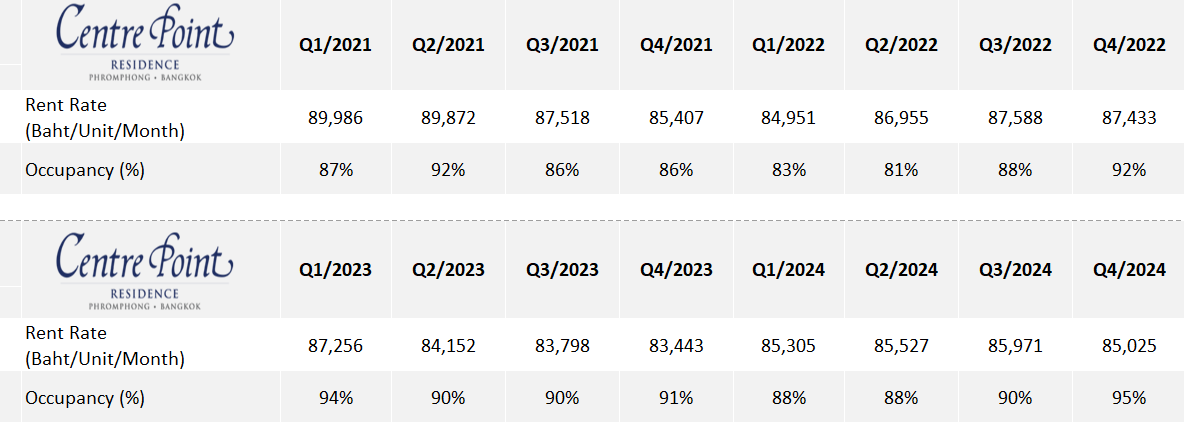
Task: Click the top Centre Point Residence logo
Action: point(145,41)
